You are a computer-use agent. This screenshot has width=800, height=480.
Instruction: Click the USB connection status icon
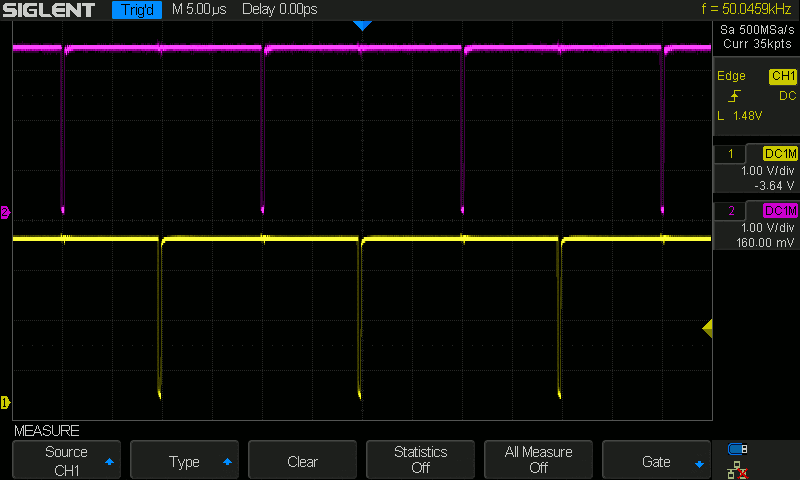(738, 449)
